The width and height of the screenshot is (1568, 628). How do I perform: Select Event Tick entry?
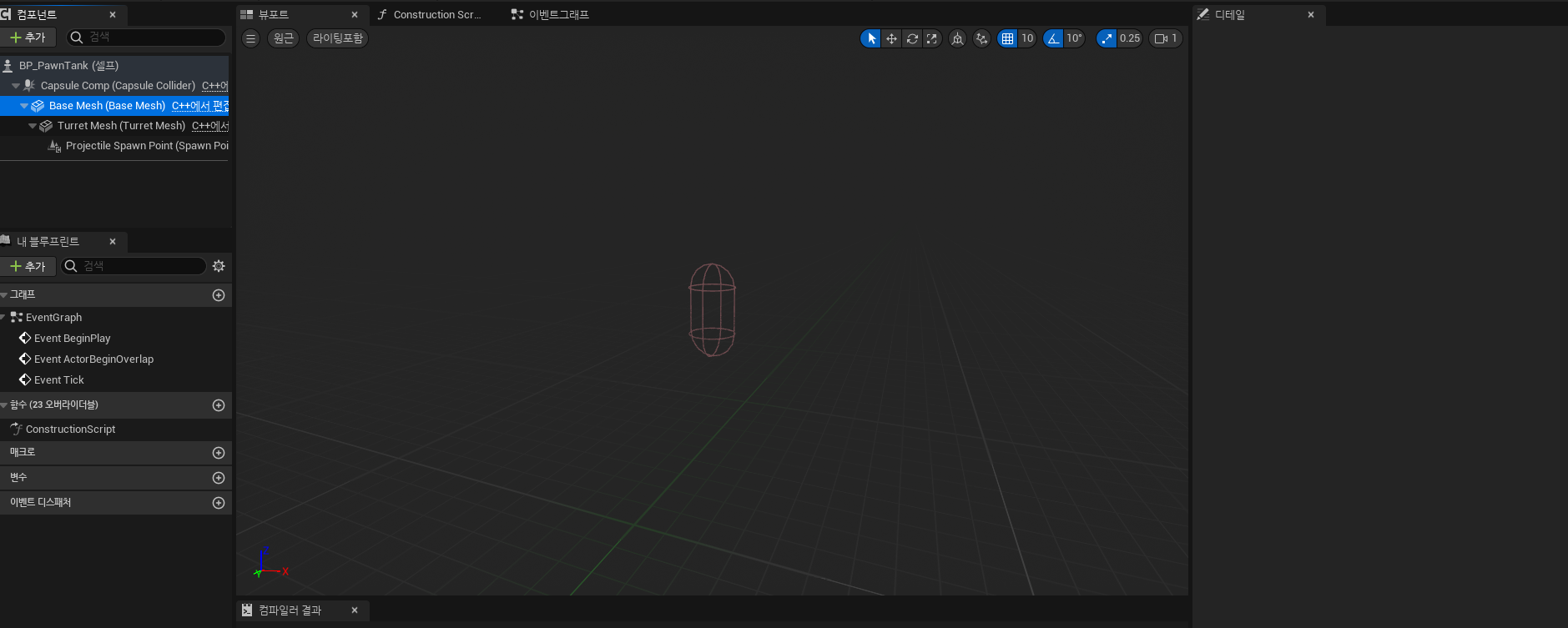[58, 380]
